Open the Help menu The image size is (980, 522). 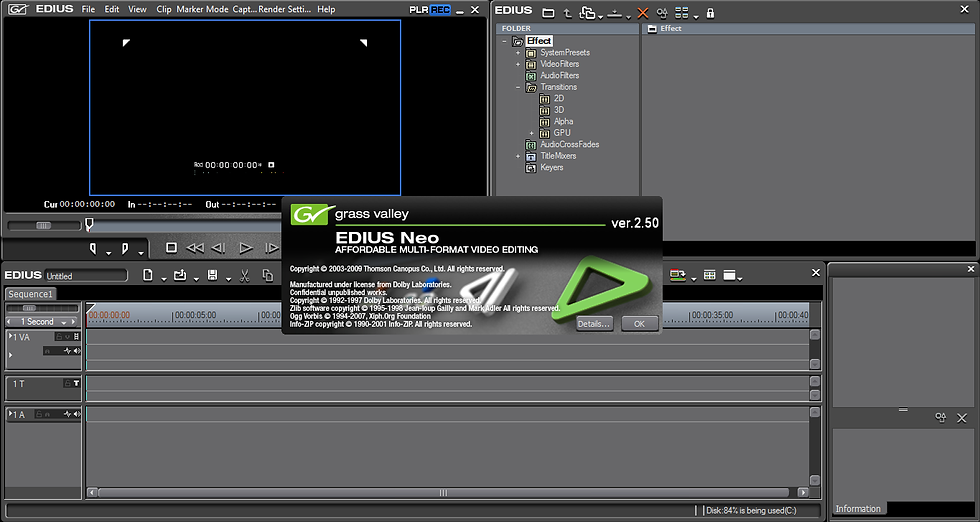coord(326,9)
